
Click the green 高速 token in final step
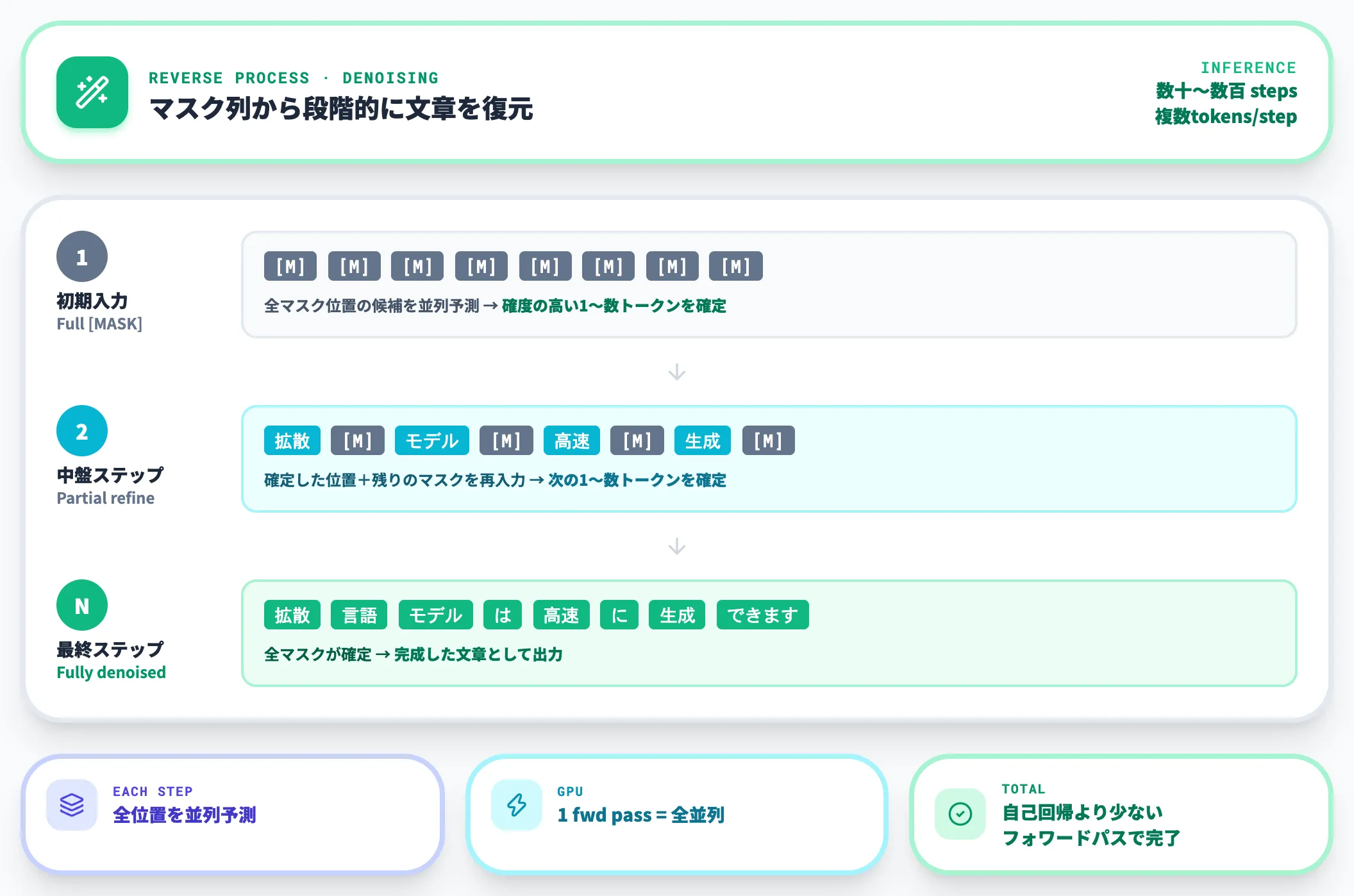tap(562, 615)
